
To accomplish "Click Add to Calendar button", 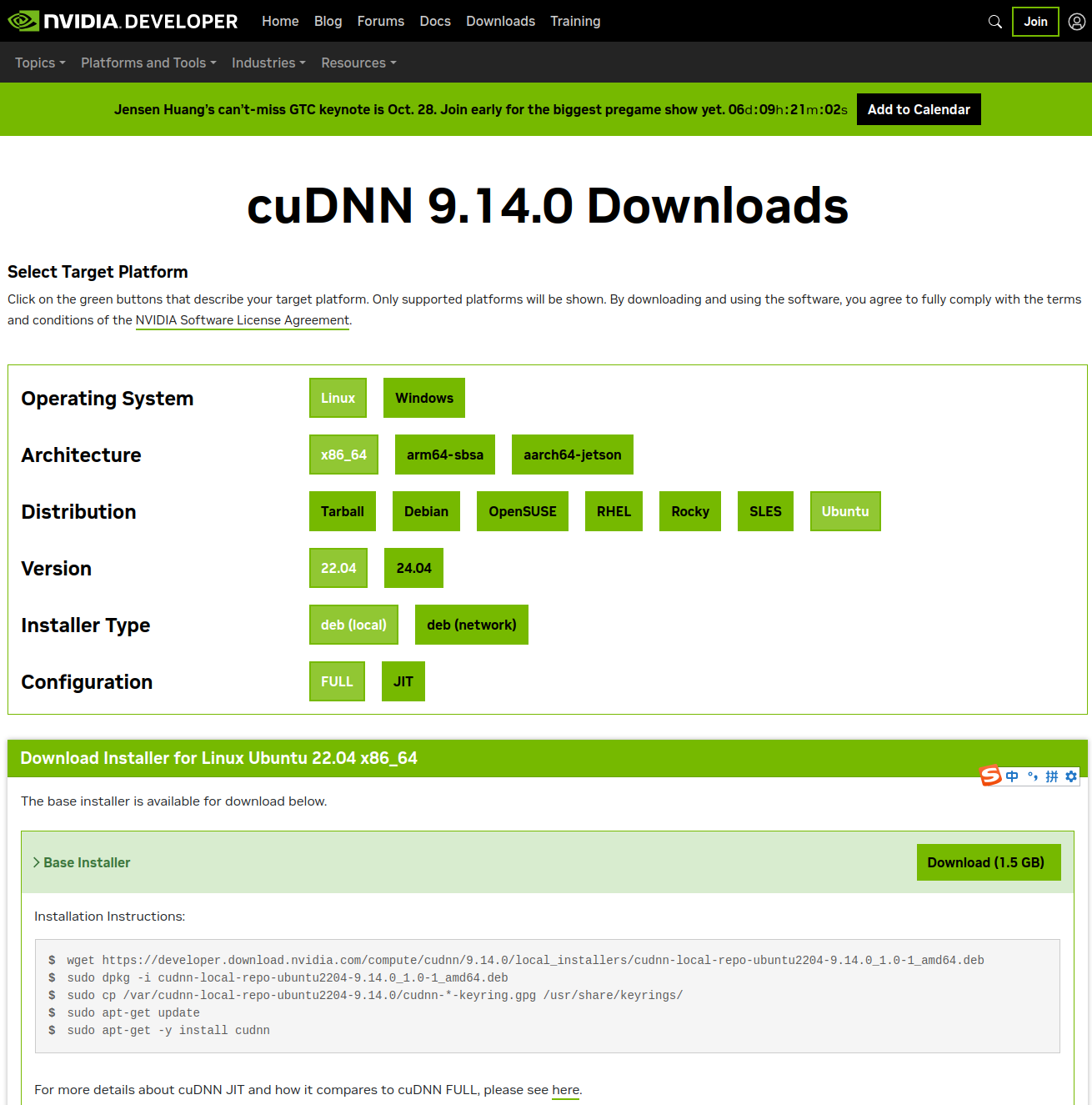I will click(x=919, y=109).
